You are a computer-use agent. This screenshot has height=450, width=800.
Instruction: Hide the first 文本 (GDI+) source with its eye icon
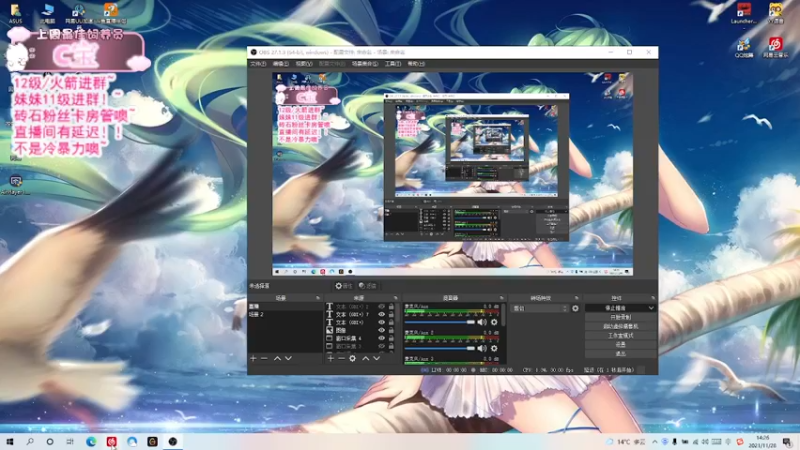(381, 307)
